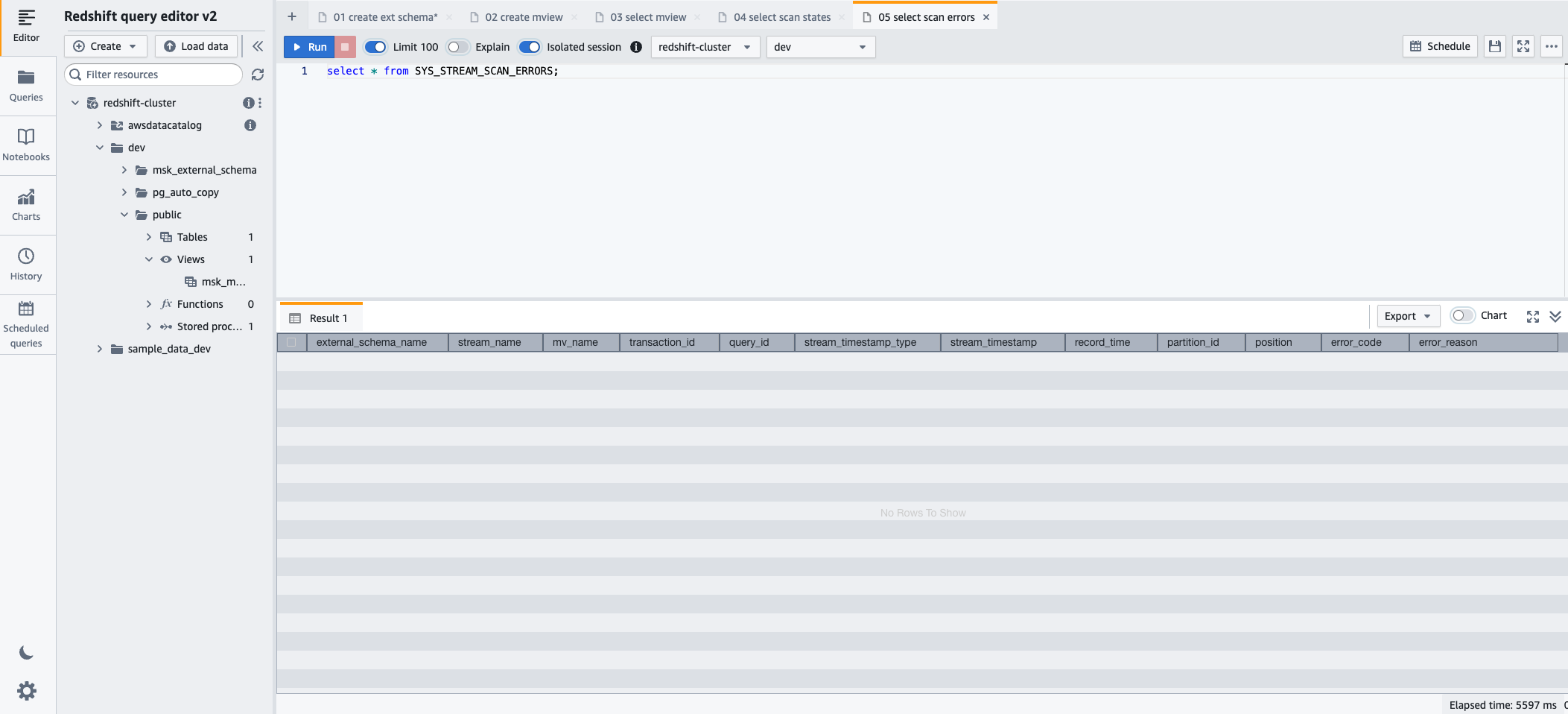
Task: Run the current query
Action: click(309, 47)
